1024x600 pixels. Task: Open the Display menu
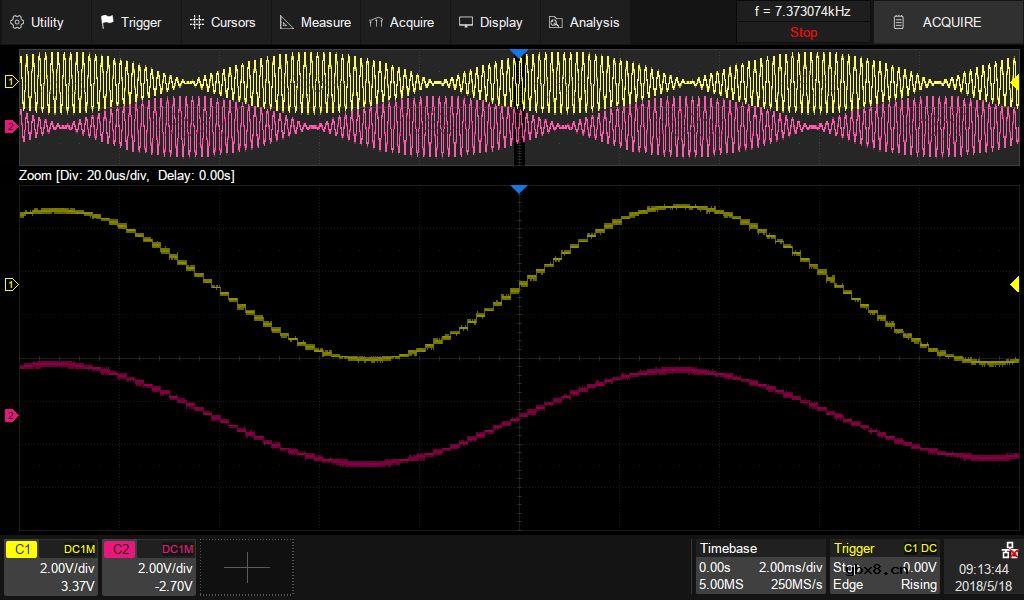[490, 22]
